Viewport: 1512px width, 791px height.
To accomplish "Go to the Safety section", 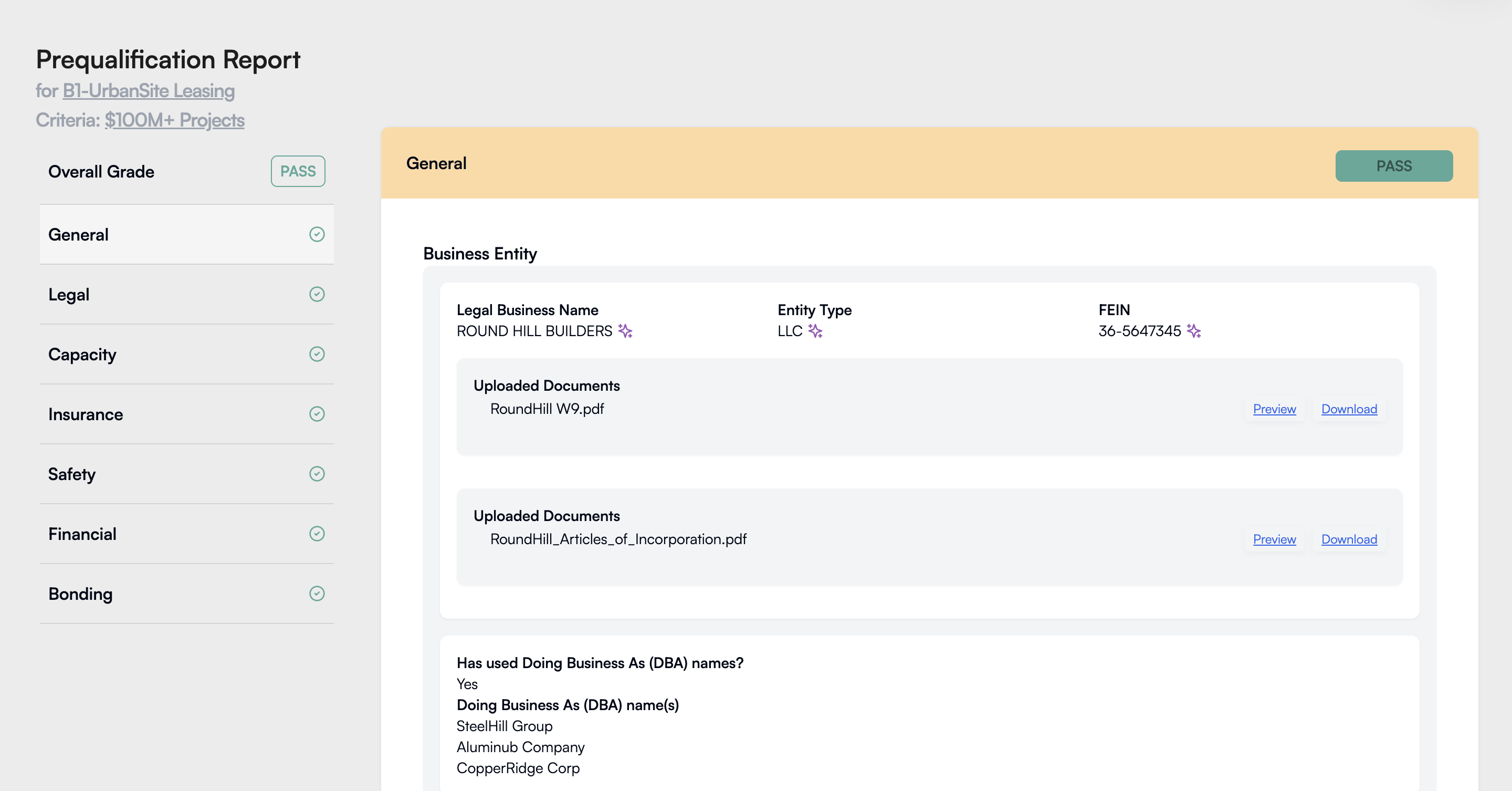I will coord(187,474).
